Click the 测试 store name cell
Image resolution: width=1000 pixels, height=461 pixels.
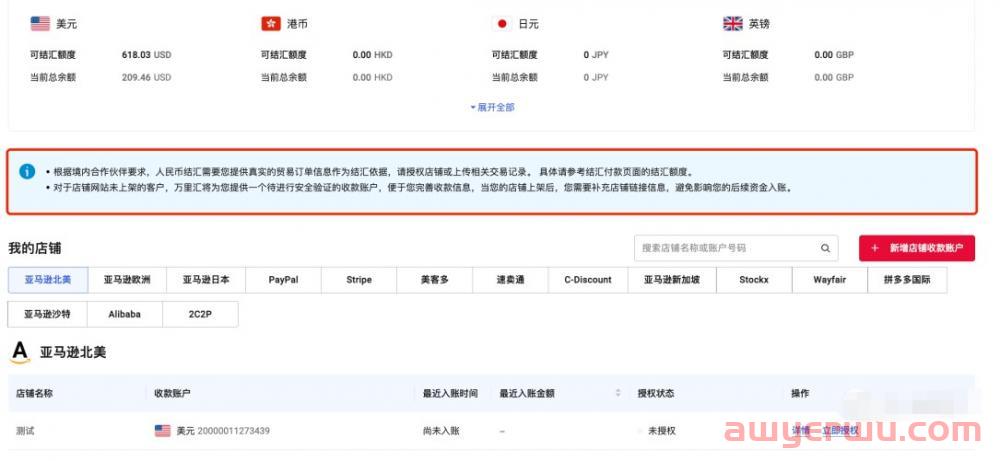click(x=26, y=431)
